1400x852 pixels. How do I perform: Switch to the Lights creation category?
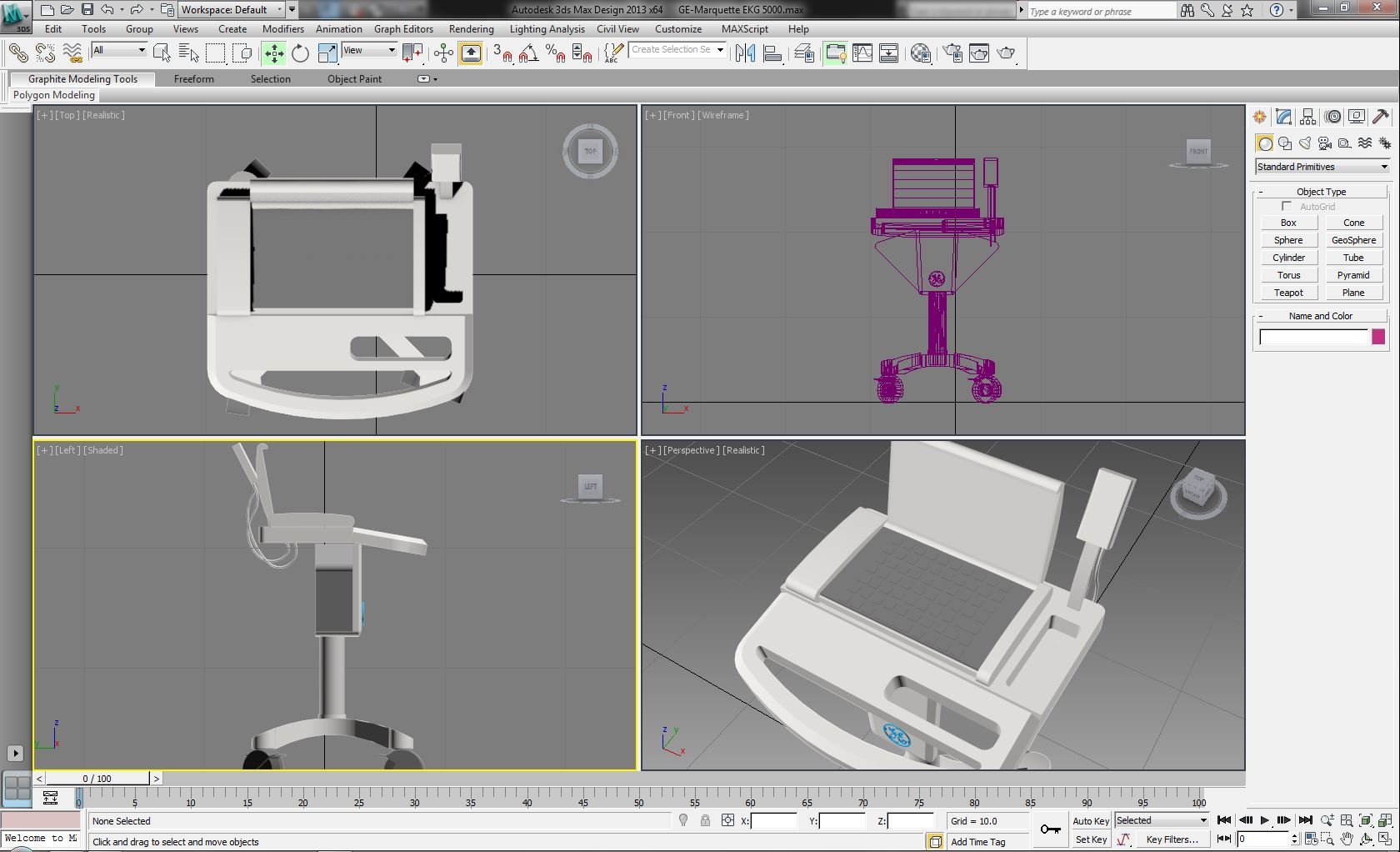click(x=1304, y=143)
